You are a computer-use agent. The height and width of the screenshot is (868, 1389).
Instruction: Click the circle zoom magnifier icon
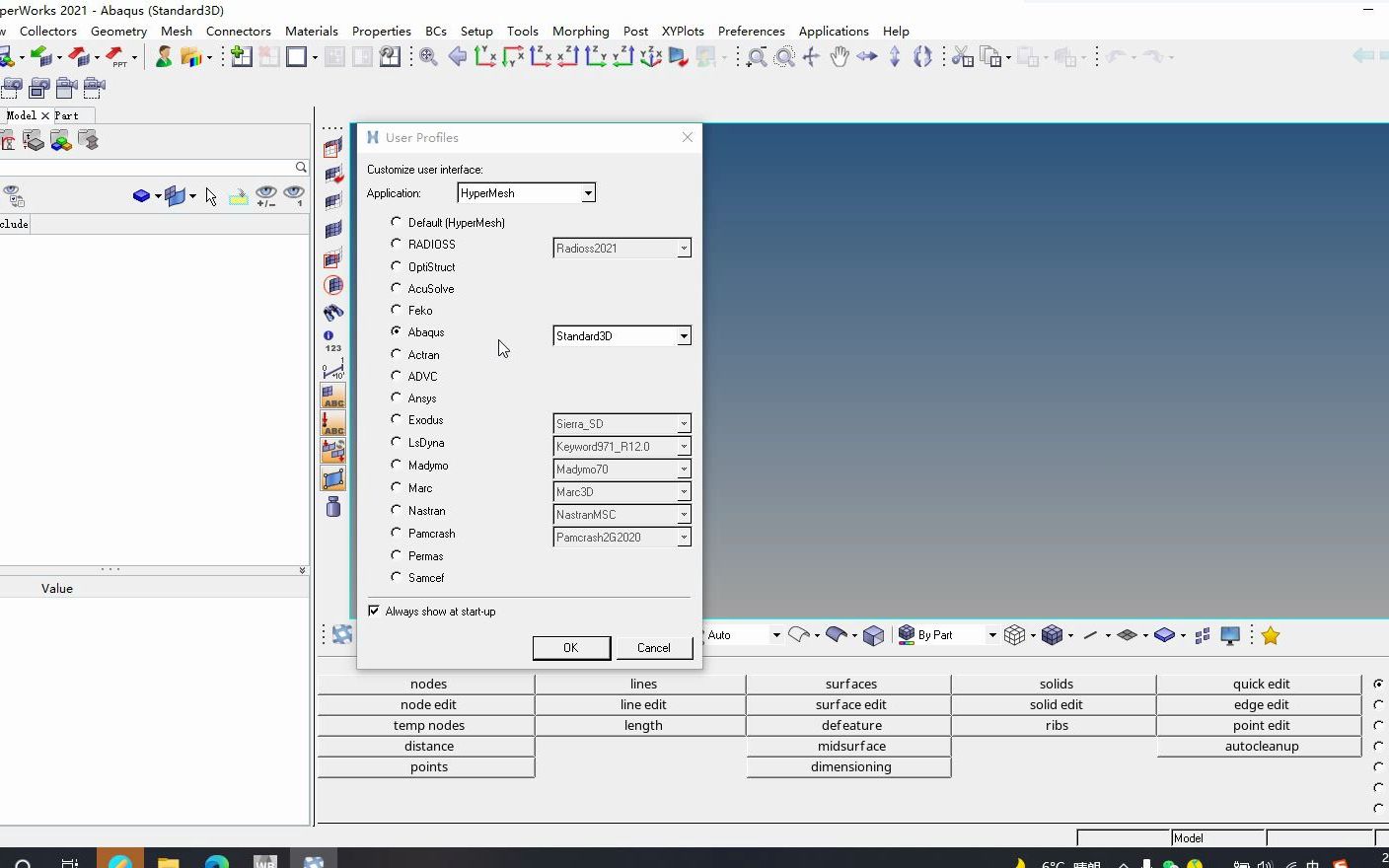tap(784, 57)
